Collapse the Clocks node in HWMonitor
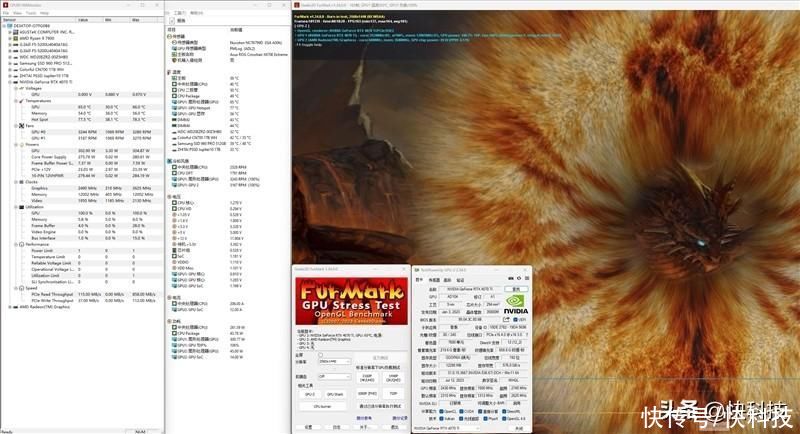800x434 pixels. (15, 182)
